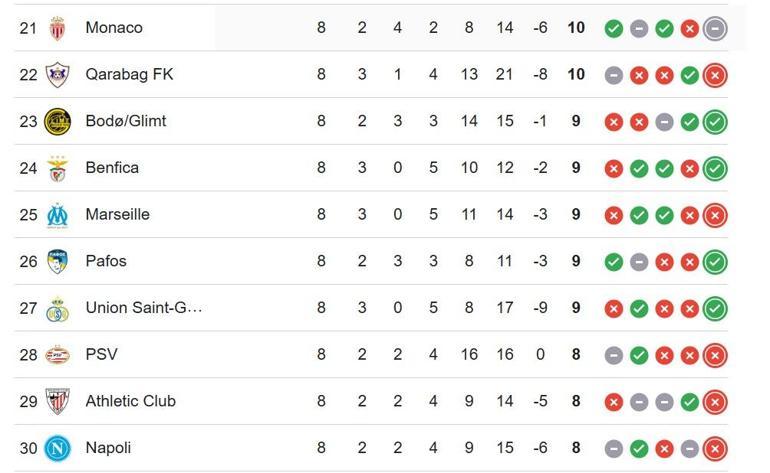The height and width of the screenshot is (473, 770).
Task: Click the Qarabag FK club crest
Action: 58,75
